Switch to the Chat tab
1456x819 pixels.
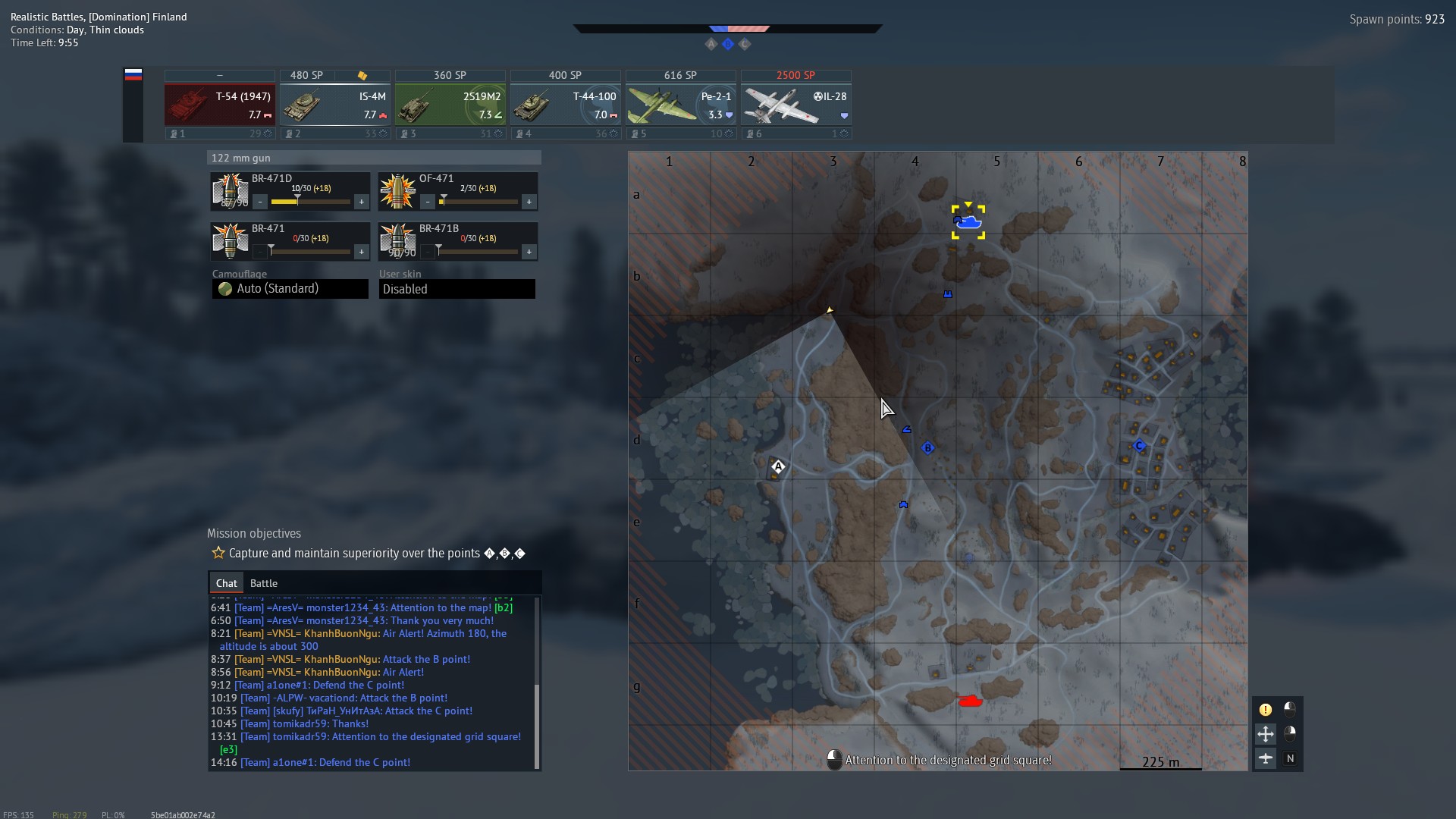(x=226, y=583)
